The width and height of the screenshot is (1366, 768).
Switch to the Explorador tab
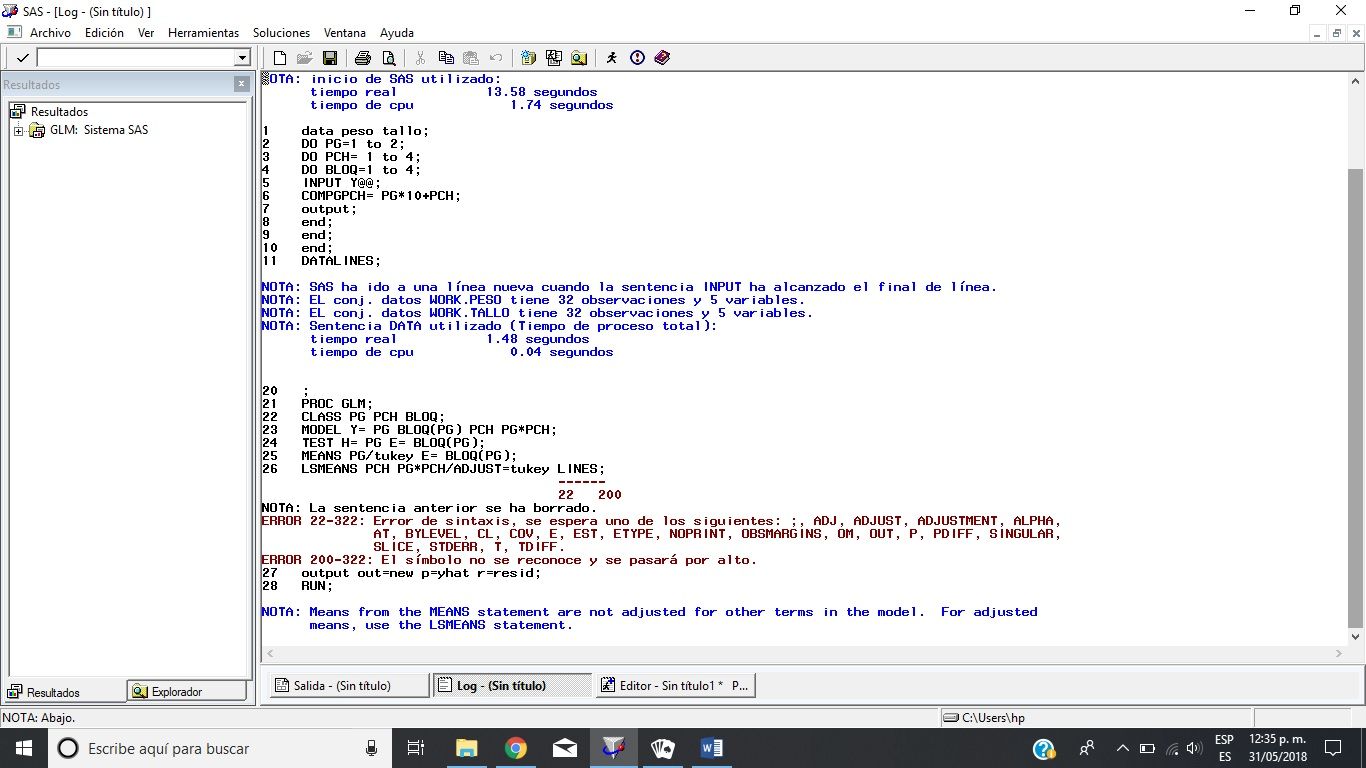click(x=186, y=691)
